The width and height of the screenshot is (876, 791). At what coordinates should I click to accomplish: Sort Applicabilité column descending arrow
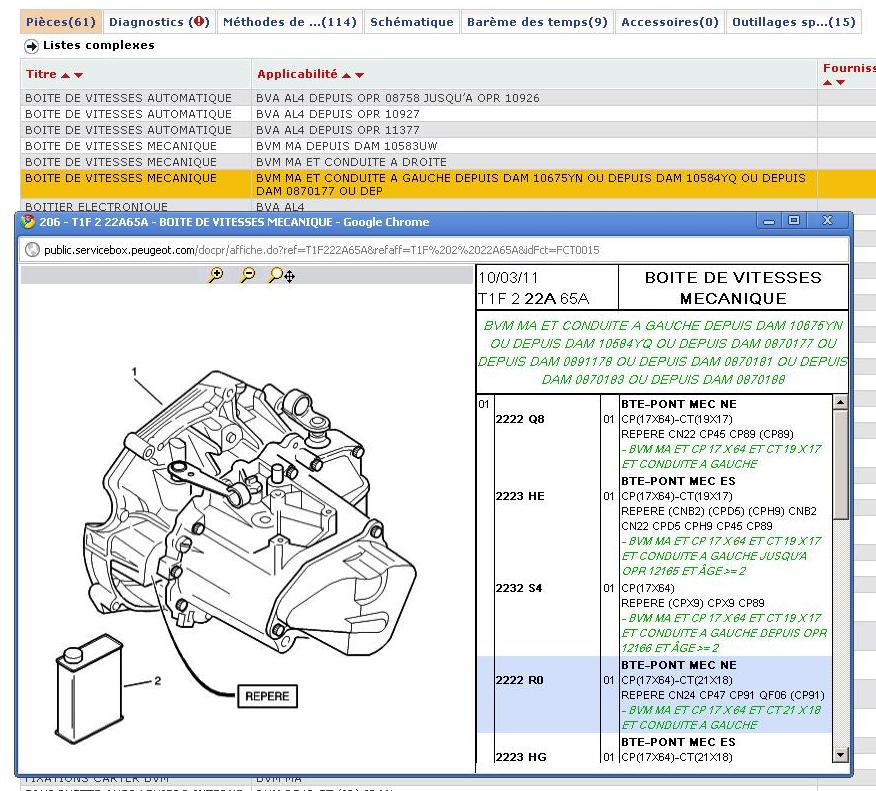pos(359,75)
